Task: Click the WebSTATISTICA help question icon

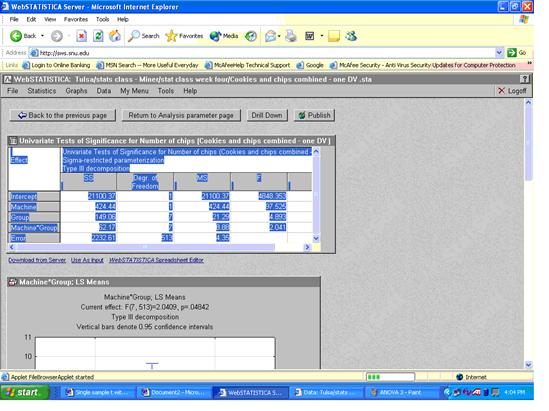Action: click(524, 79)
